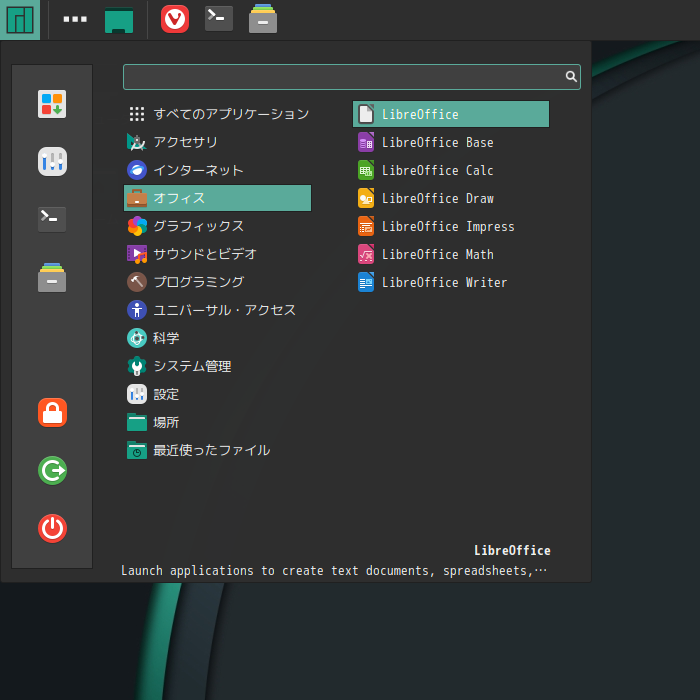
Task: Open Vivaldi browser from the top panel
Action: [175, 19]
